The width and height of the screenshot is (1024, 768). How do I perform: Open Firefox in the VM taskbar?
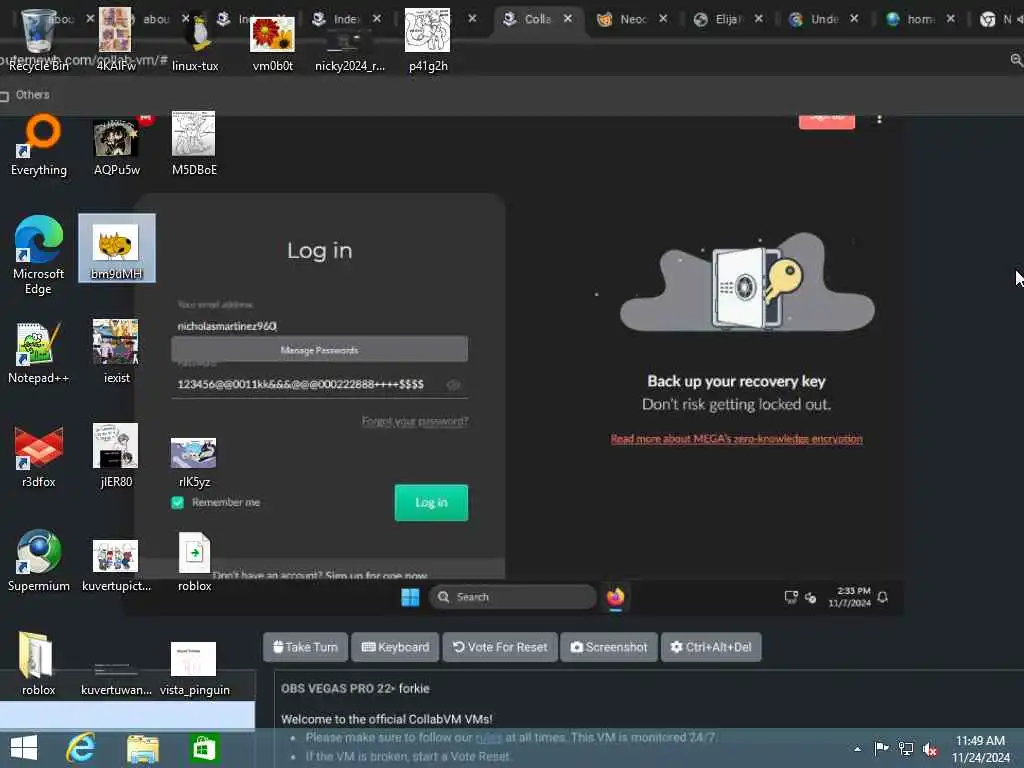point(615,597)
